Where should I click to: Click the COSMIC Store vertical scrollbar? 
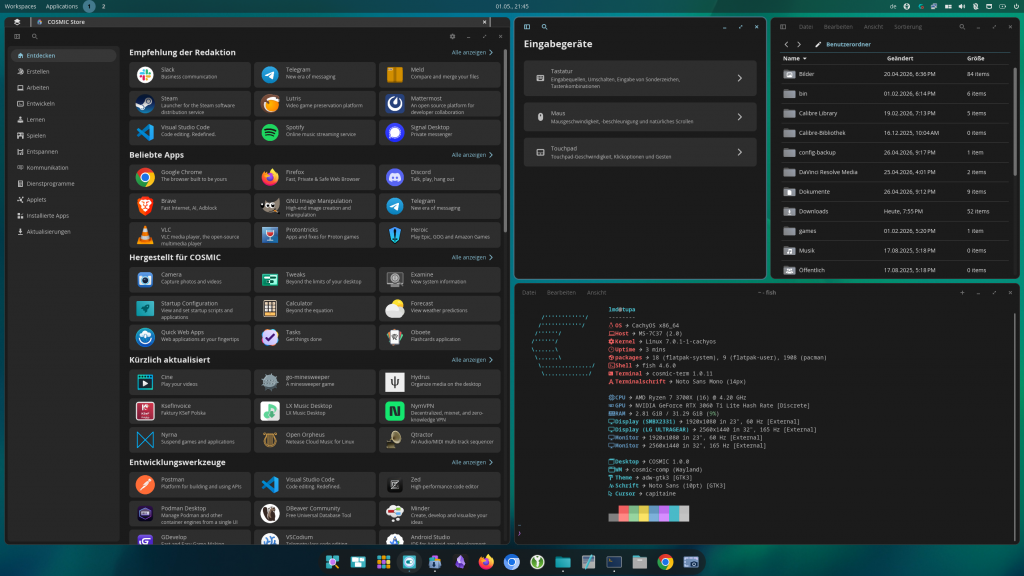pyautogui.click(x=505, y=140)
